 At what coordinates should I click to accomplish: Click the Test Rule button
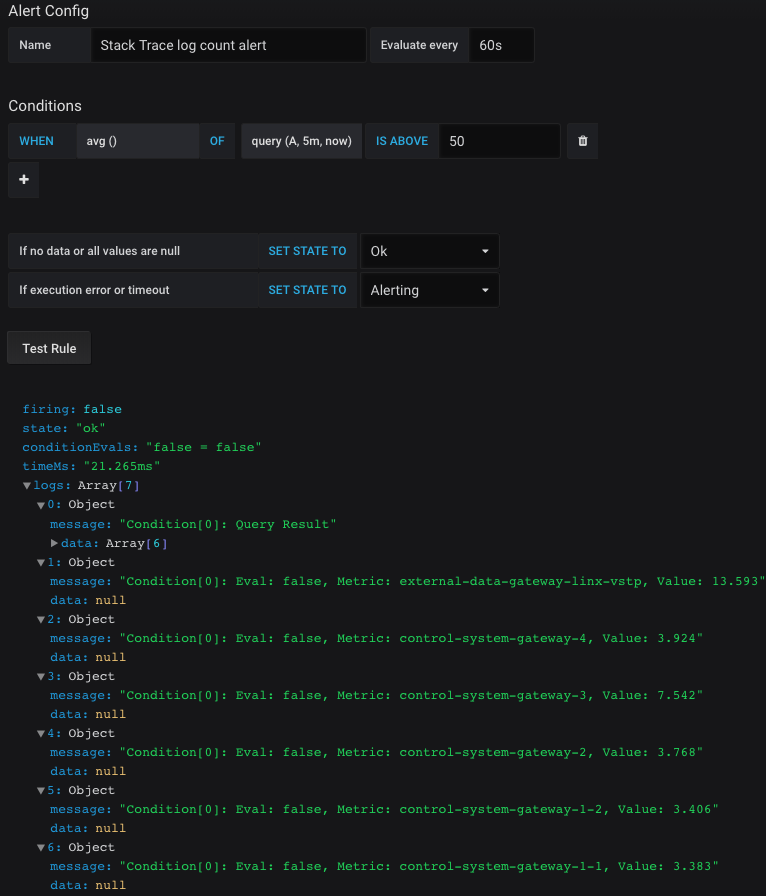coord(48,348)
